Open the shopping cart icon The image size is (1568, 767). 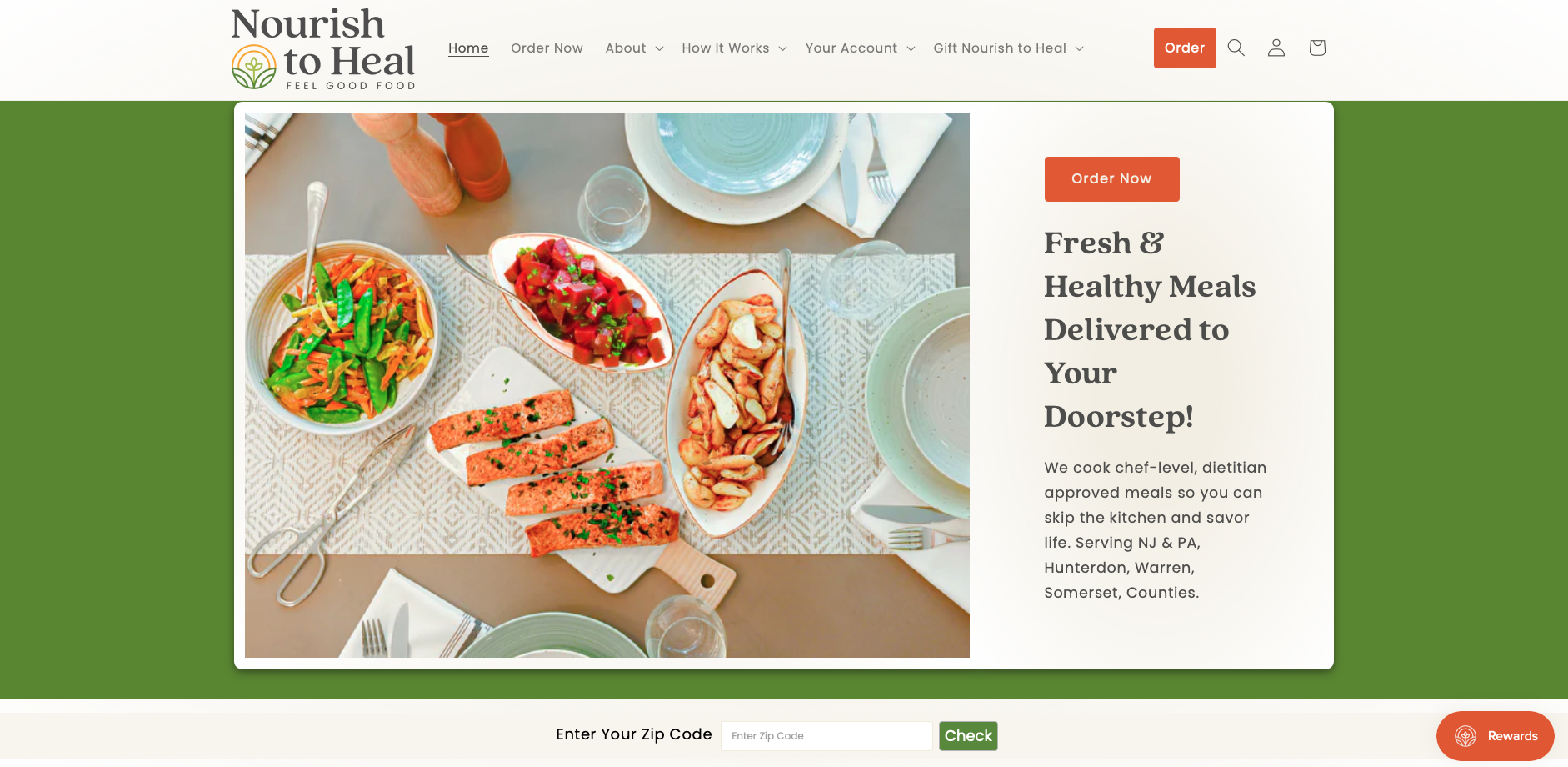[x=1317, y=48]
